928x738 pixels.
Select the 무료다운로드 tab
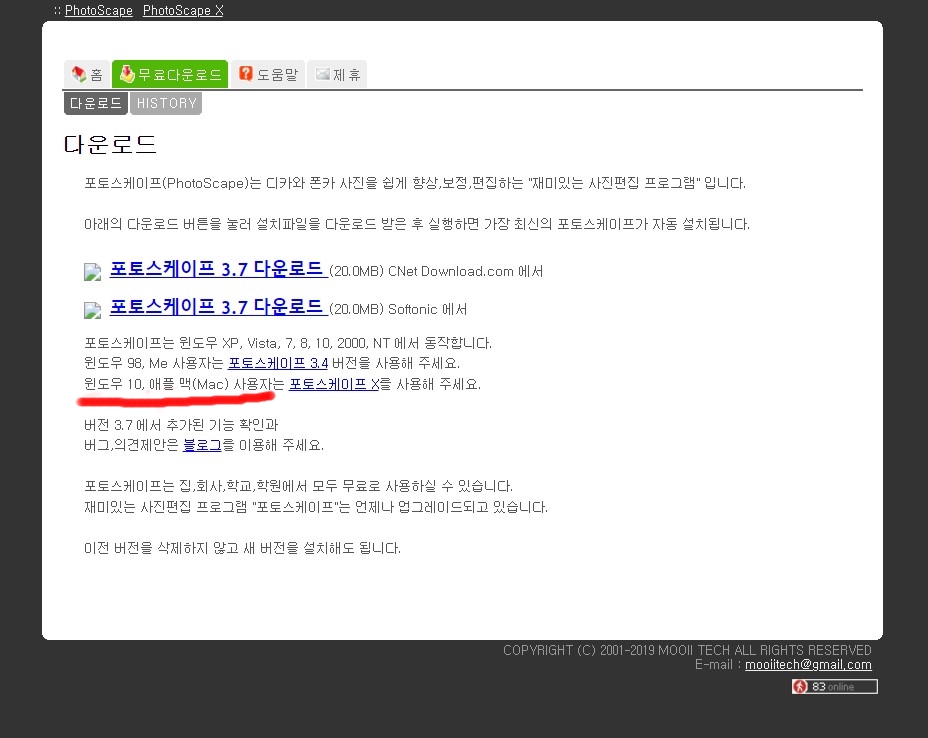click(x=170, y=74)
